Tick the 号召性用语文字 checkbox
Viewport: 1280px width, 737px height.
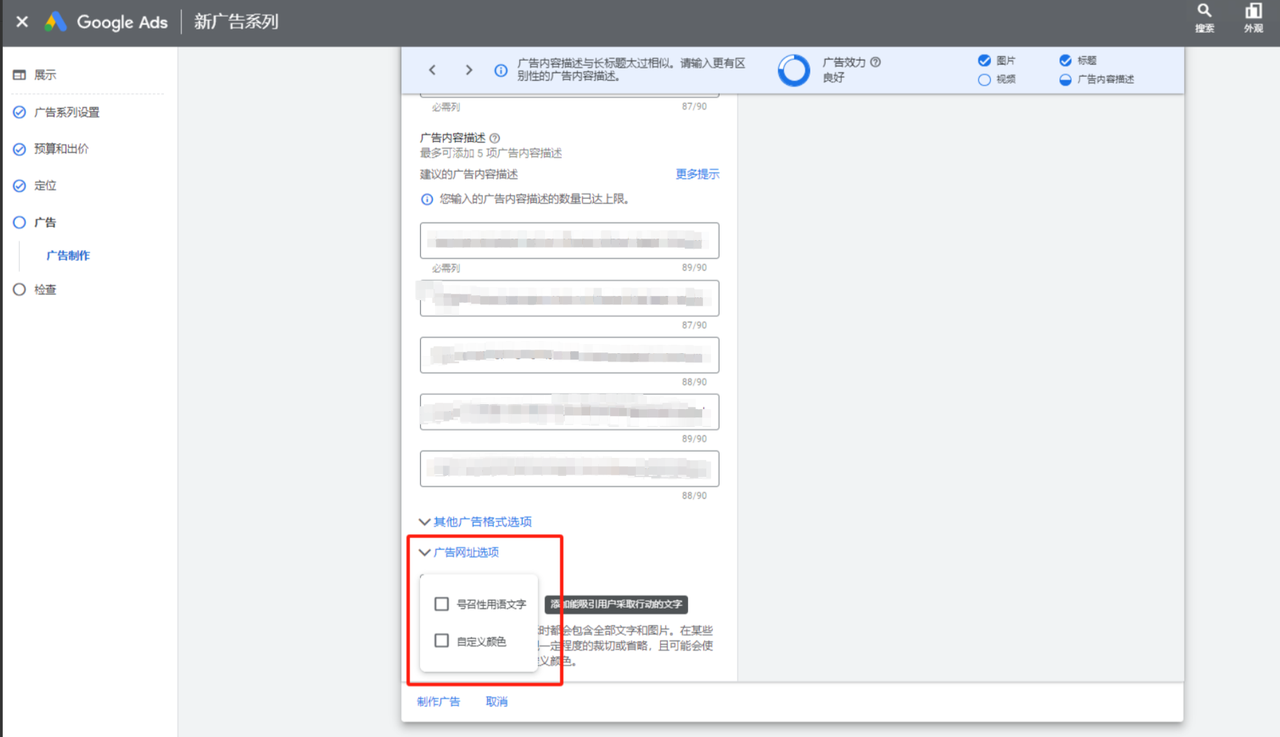441,604
